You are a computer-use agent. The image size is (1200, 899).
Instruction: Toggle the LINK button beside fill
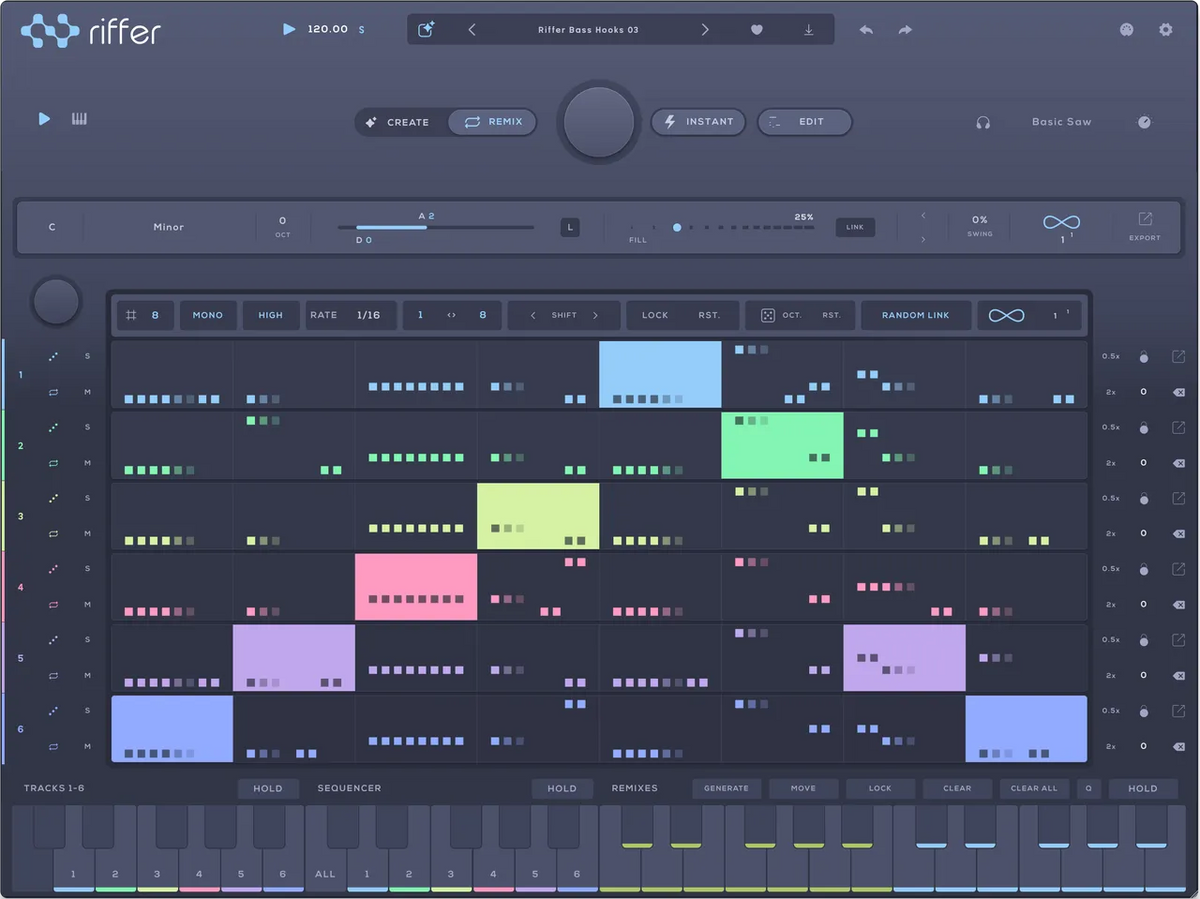click(x=855, y=227)
